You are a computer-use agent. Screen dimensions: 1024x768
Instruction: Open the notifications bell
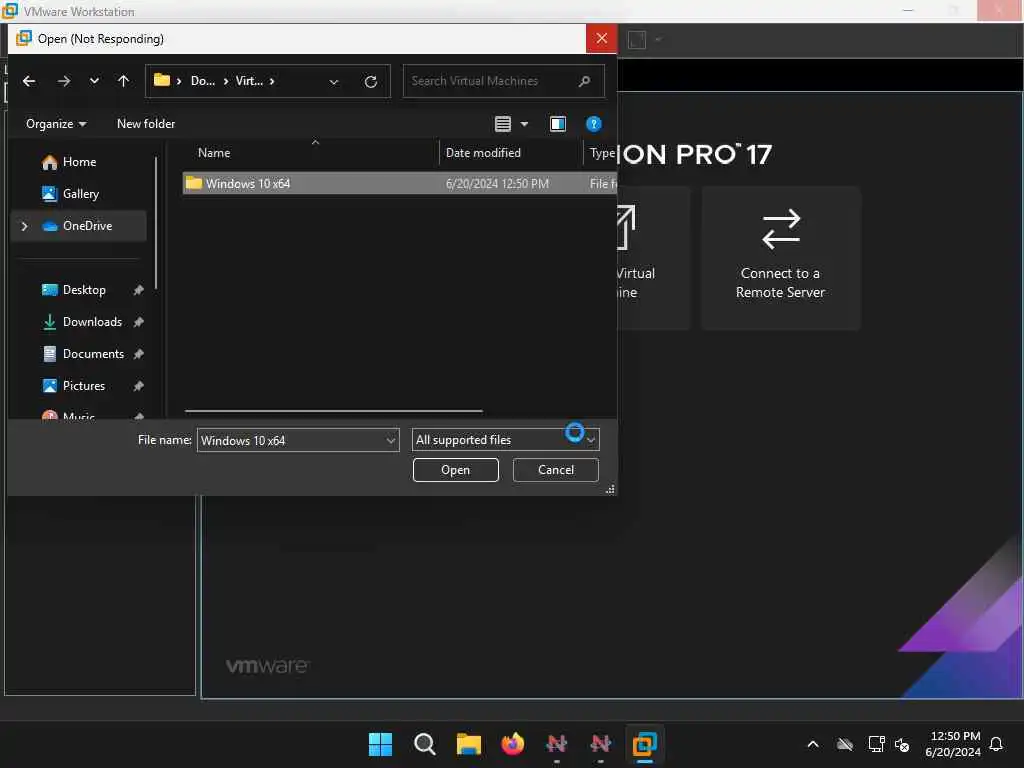[x=997, y=744]
